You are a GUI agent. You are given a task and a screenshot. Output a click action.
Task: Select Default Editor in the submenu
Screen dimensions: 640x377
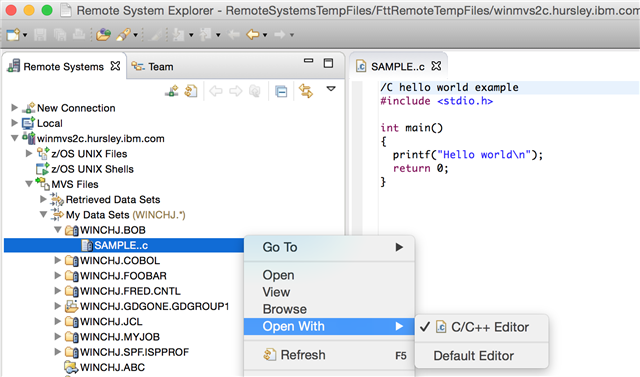pyautogui.click(x=482, y=356)
